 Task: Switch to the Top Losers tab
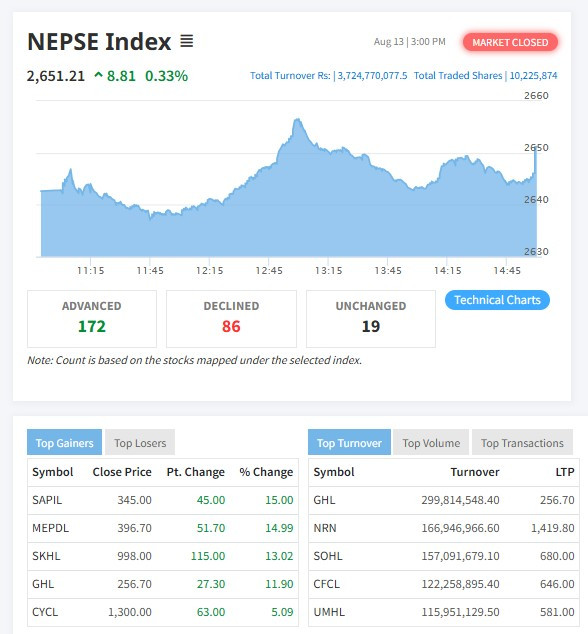[x=140, y=443]
